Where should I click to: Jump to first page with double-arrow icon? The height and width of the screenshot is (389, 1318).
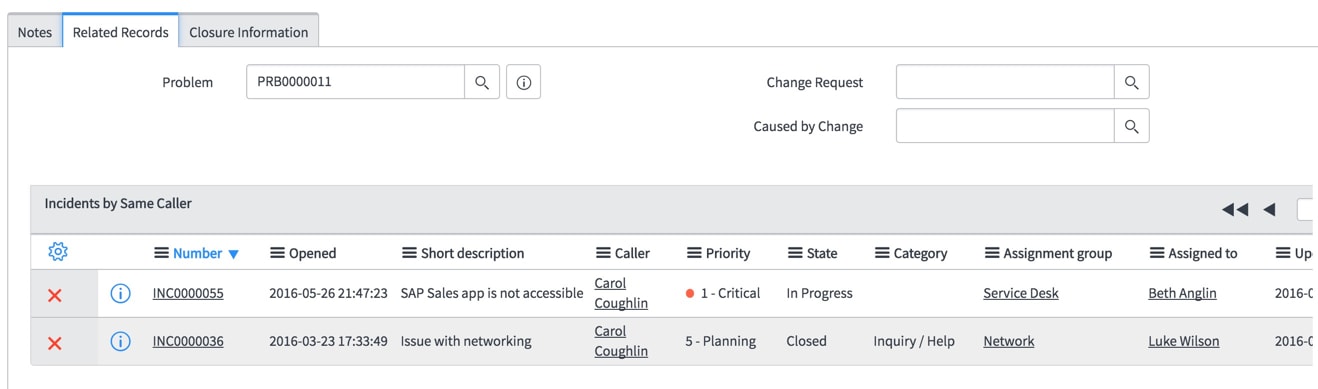coord(1235,209)
